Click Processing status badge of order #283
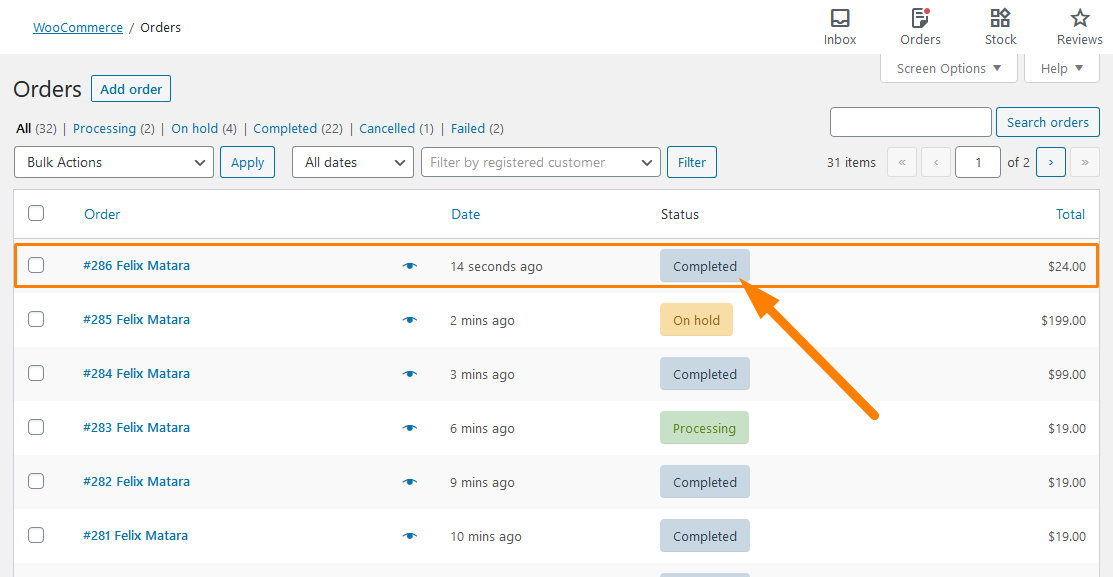Screen dimensions: 1113x577 click(704, 428)
